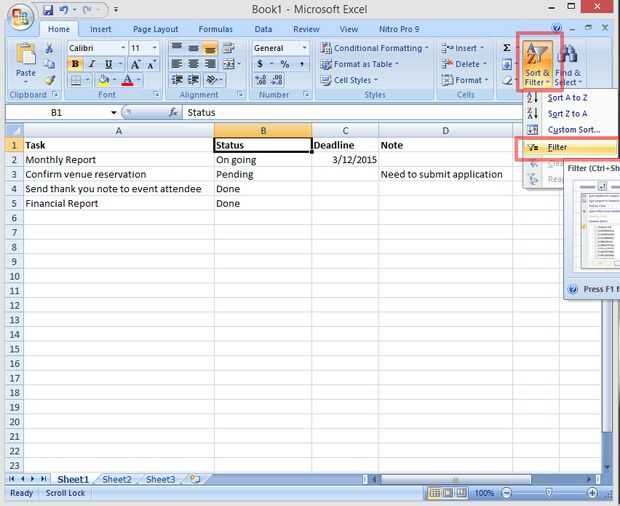This screenshot has height=506, width=620.
Task: Choose Sort Z to A
Action: [x=570, y=114]
